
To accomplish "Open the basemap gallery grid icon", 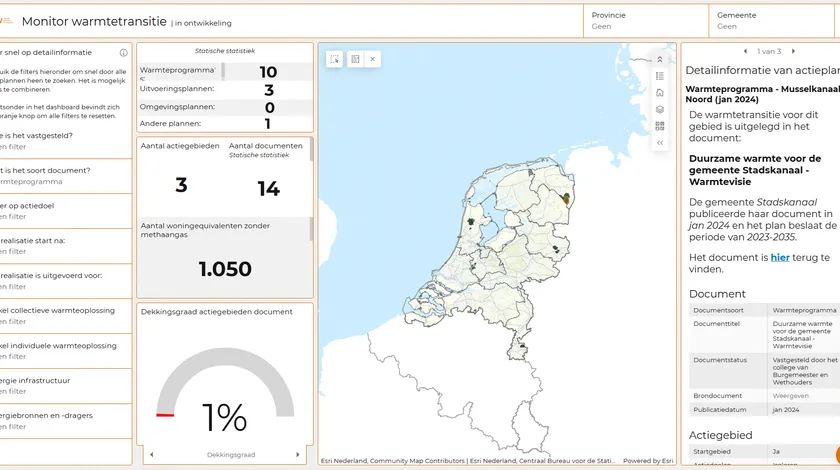I will 660,126.
